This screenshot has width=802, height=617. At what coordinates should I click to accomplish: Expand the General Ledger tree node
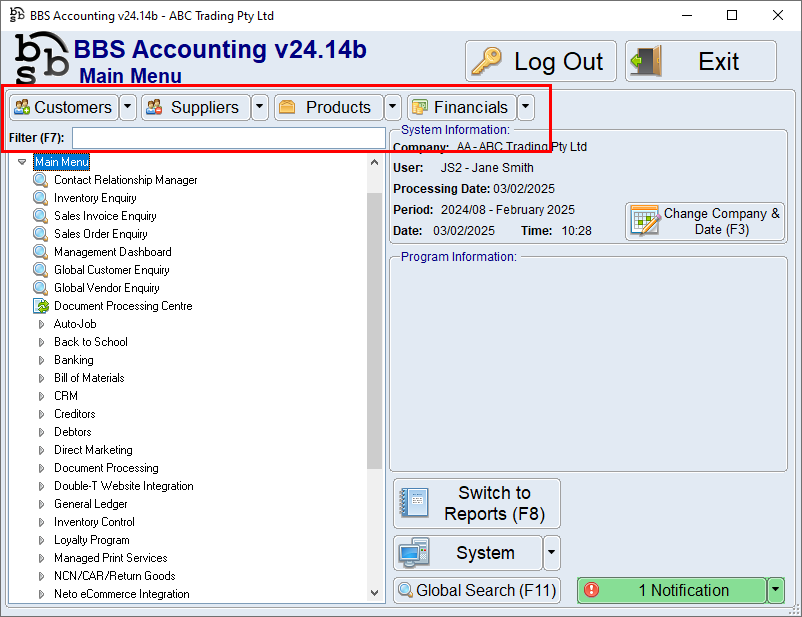(x=42, y=504)
